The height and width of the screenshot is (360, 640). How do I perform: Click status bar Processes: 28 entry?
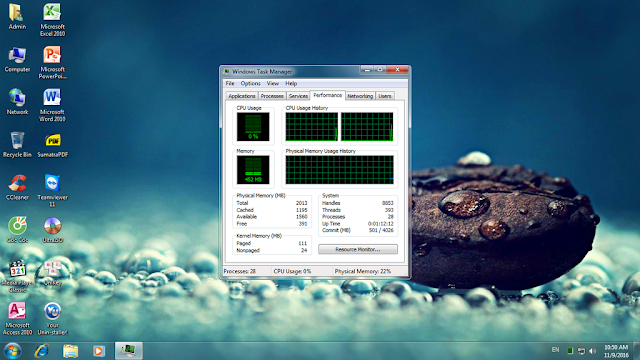point(247,271)
